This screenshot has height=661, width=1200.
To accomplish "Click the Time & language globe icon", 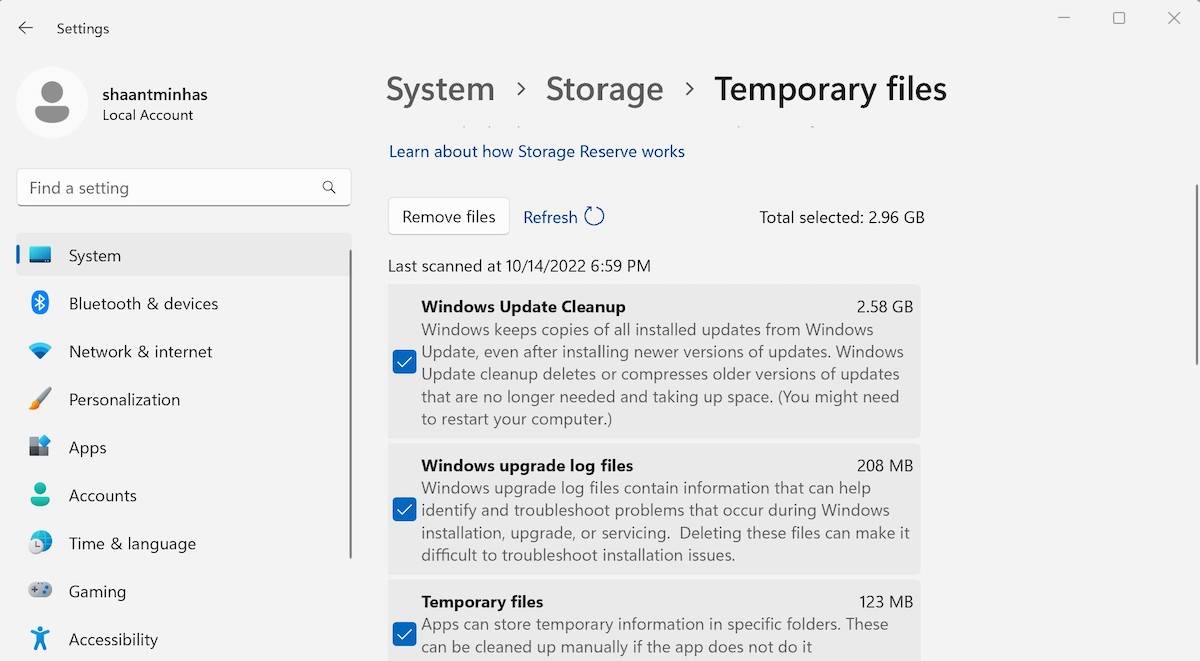I will tap(40, 543).
